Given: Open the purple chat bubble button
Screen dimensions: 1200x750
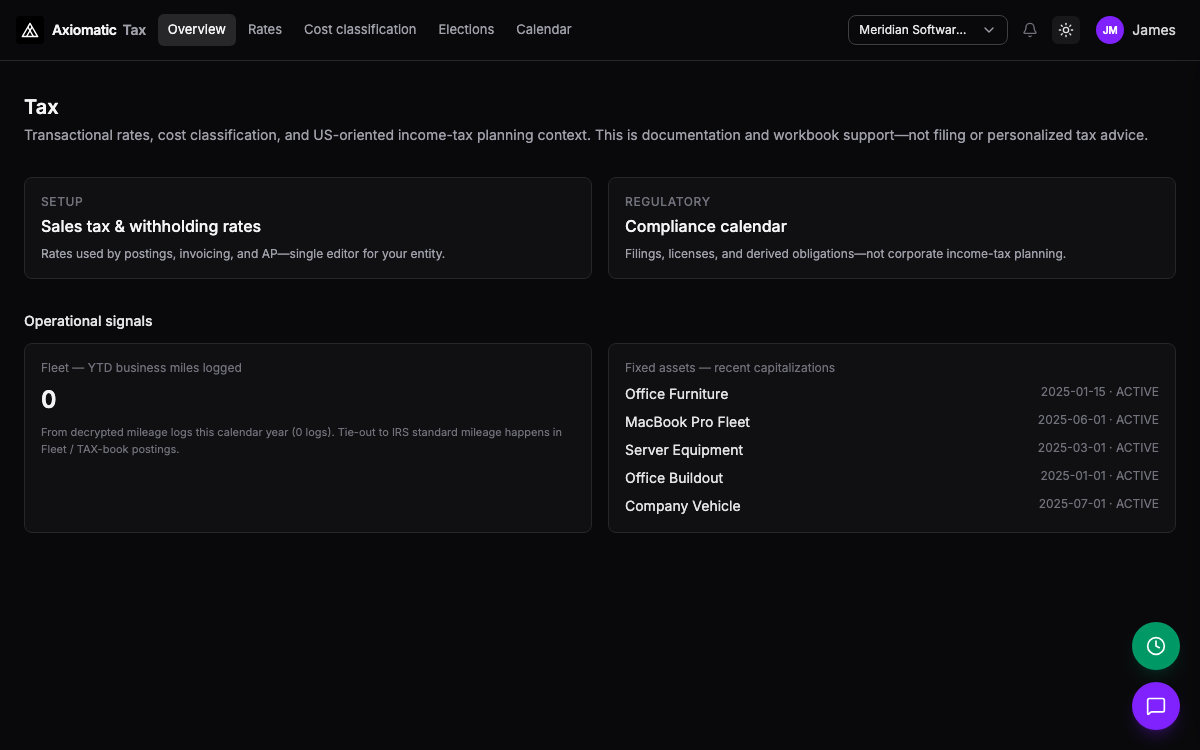Looking at the screenshot, I should [x=1156, y=706].
